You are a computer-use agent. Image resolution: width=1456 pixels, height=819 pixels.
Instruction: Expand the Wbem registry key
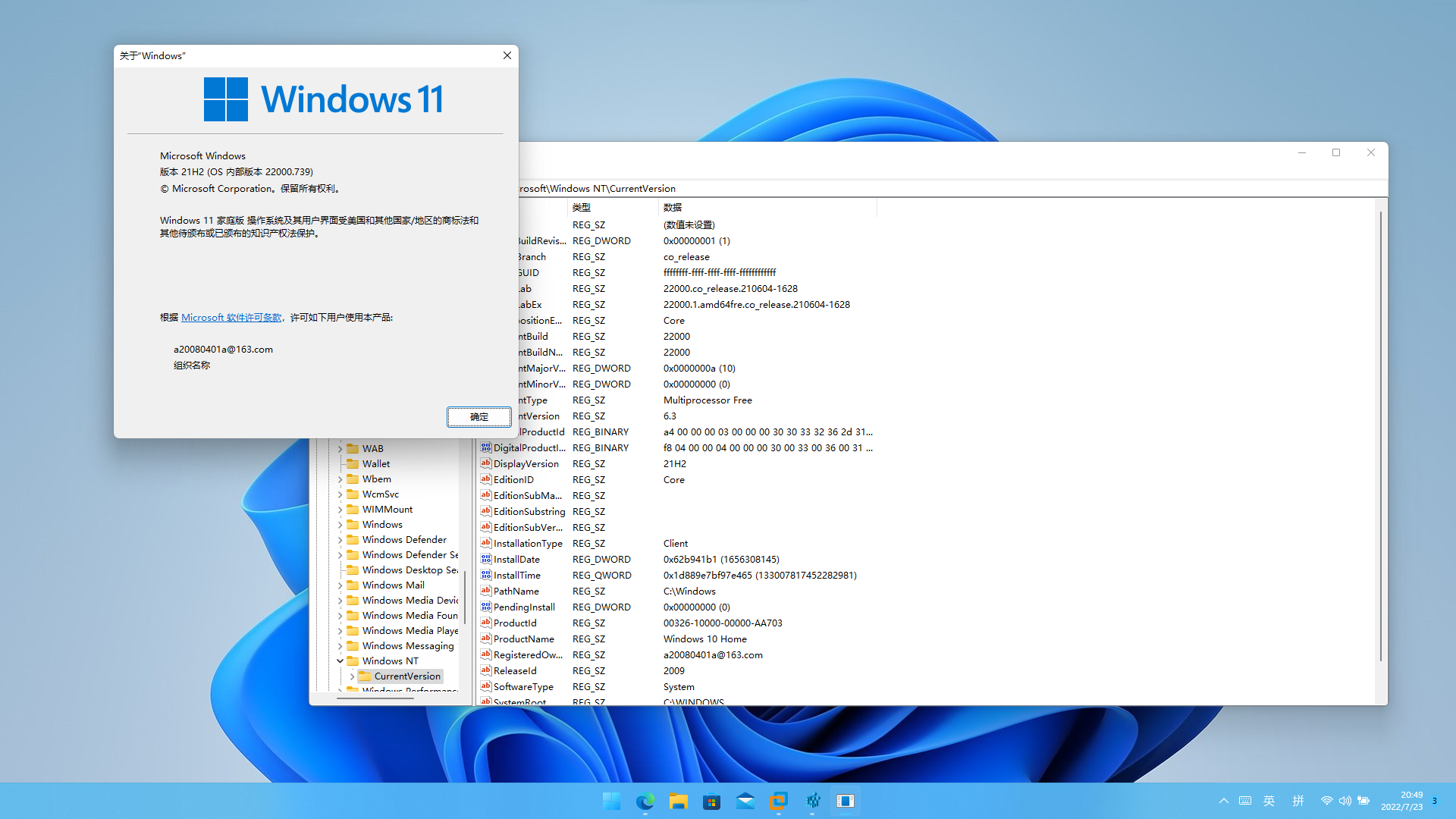340,479
